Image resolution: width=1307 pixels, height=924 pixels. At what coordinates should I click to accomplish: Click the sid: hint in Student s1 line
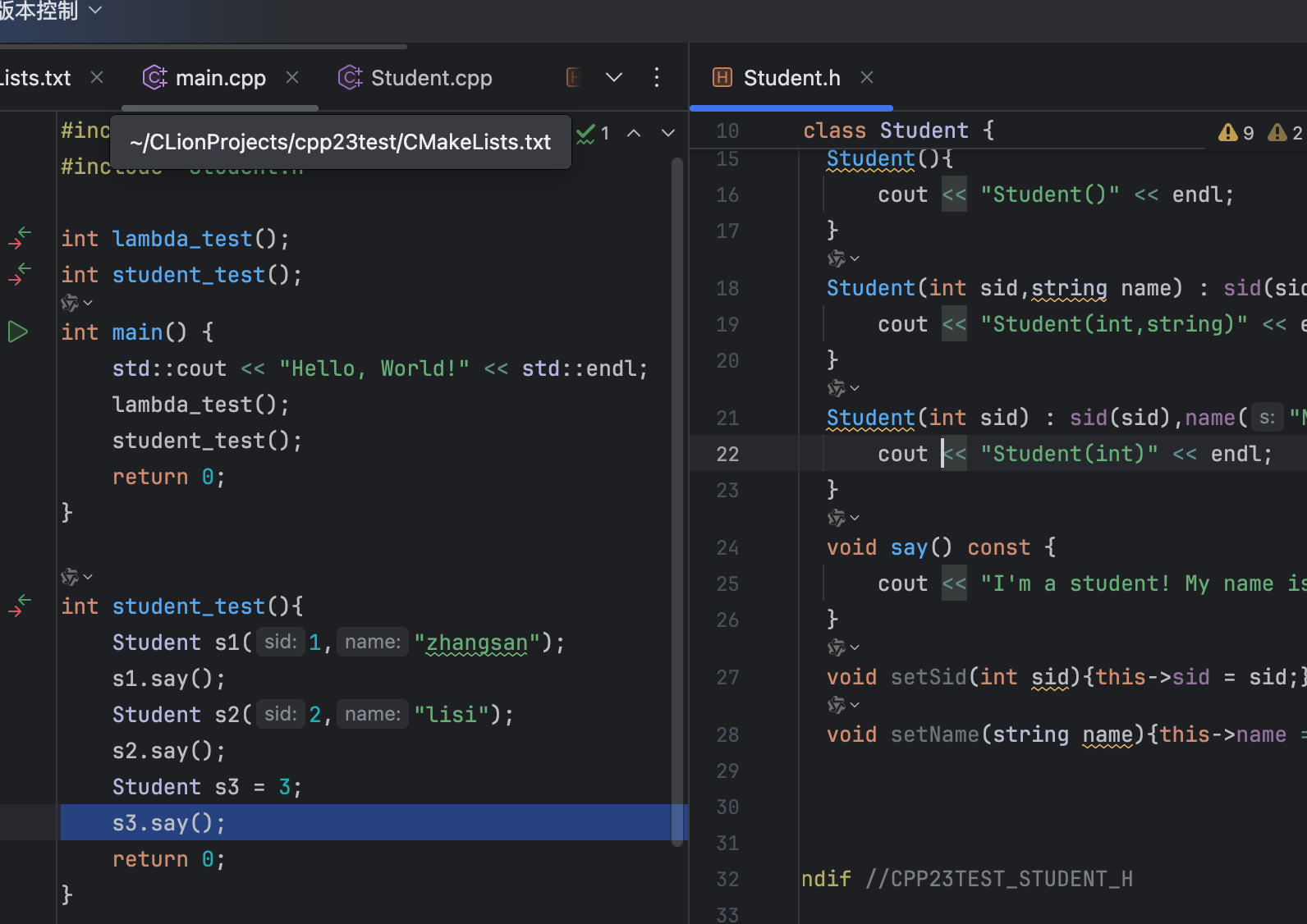tap(280, 642)
